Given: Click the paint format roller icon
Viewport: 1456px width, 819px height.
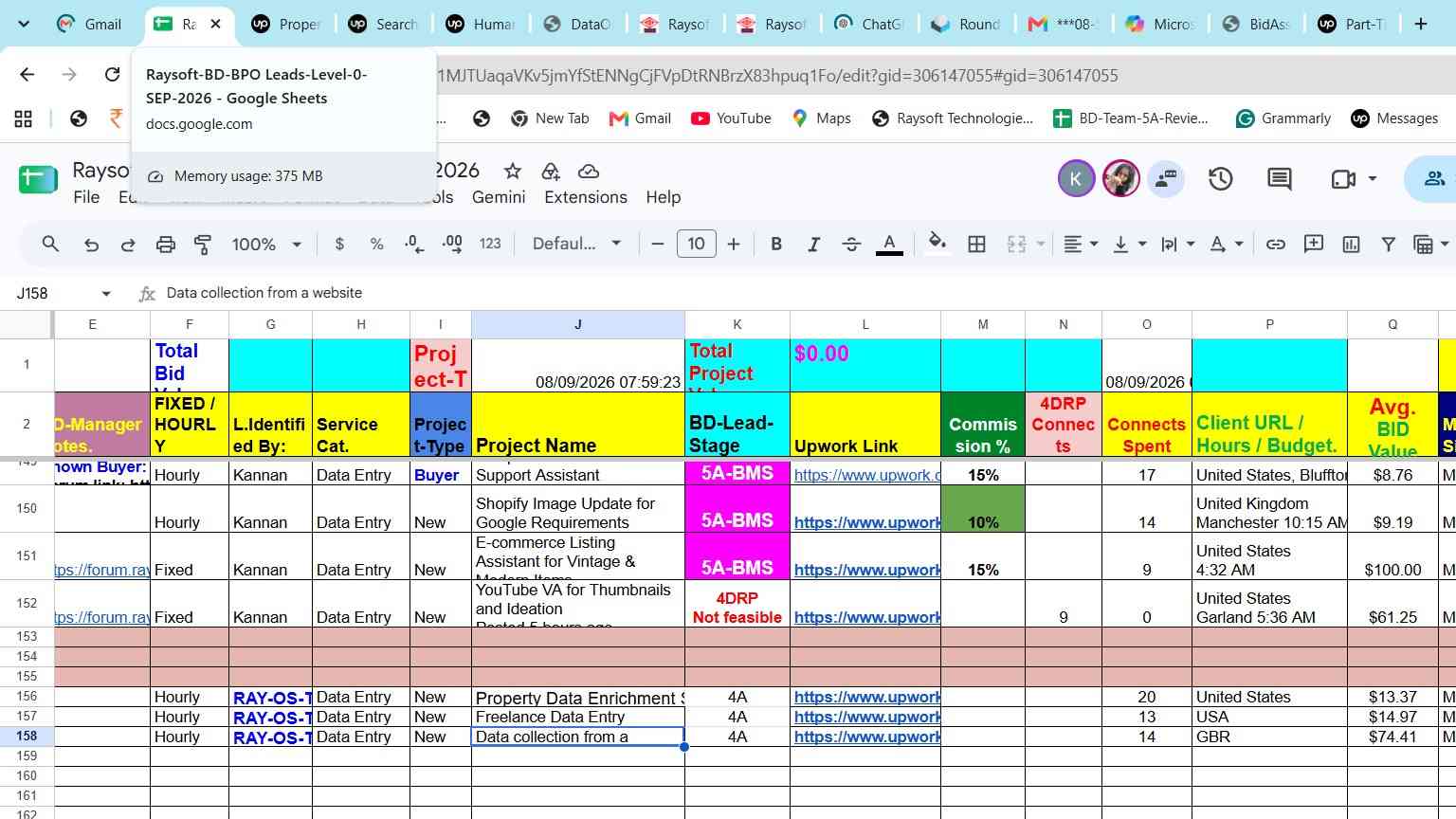Looking at the screenshot, I should [203, 245].
